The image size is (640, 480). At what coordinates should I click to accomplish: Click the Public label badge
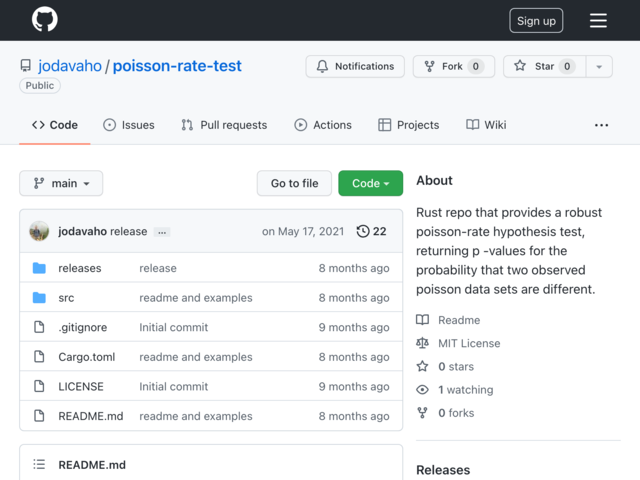[40, 86]
